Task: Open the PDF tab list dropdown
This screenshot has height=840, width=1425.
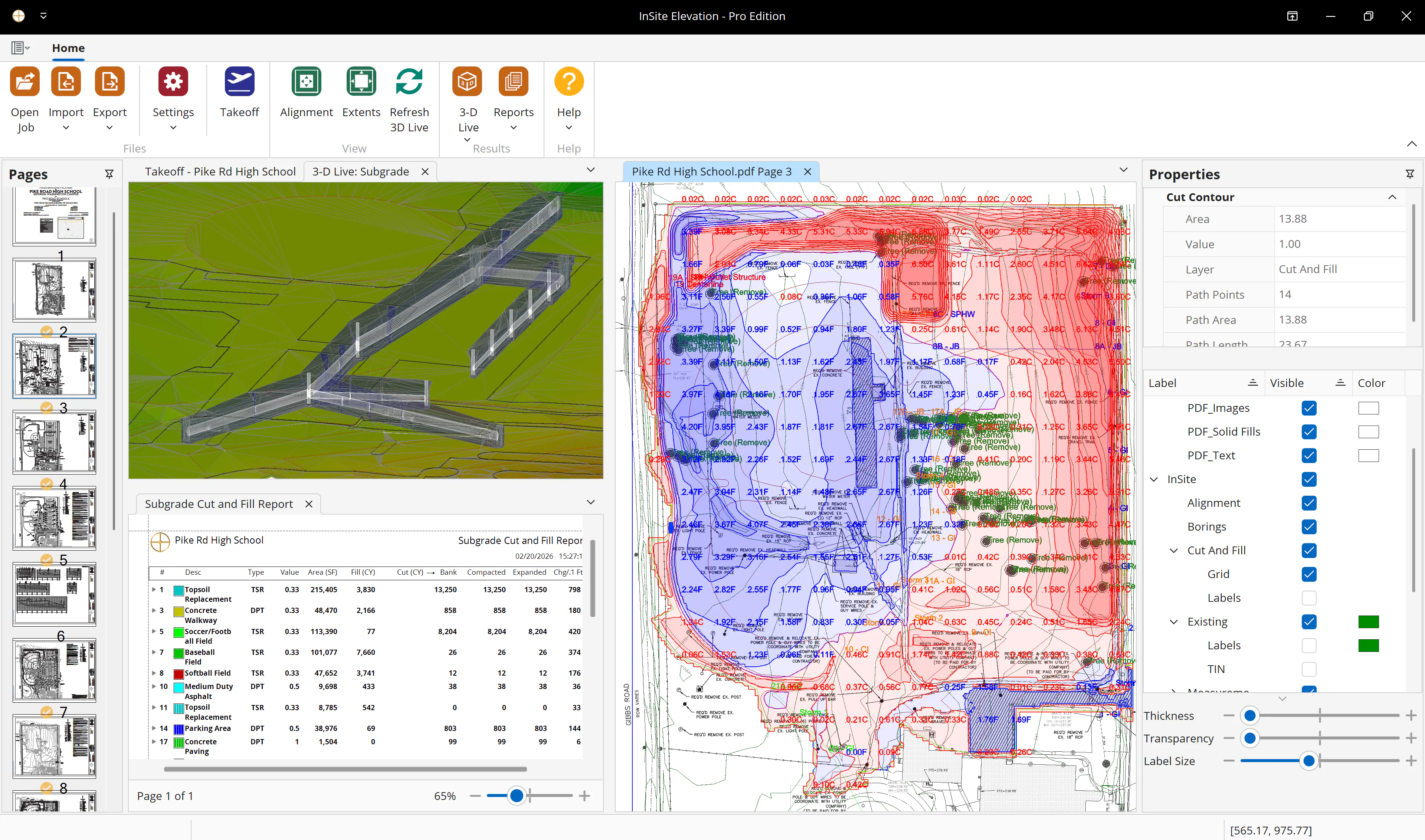Action: point(1124,170)
